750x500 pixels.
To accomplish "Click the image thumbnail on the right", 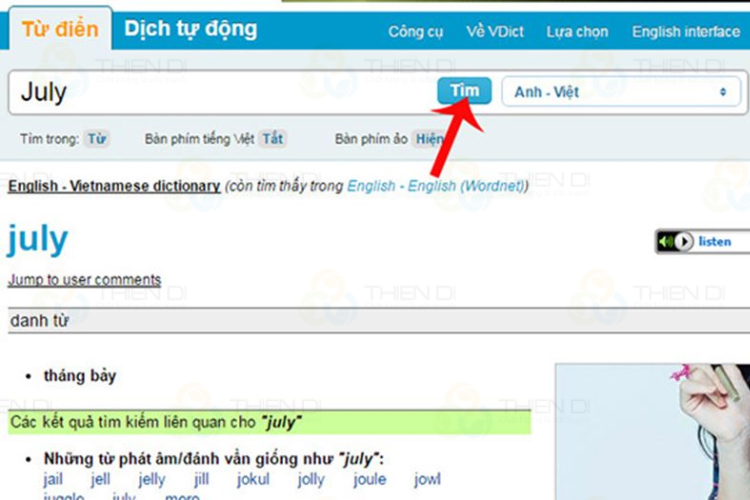I will [652, 430].
